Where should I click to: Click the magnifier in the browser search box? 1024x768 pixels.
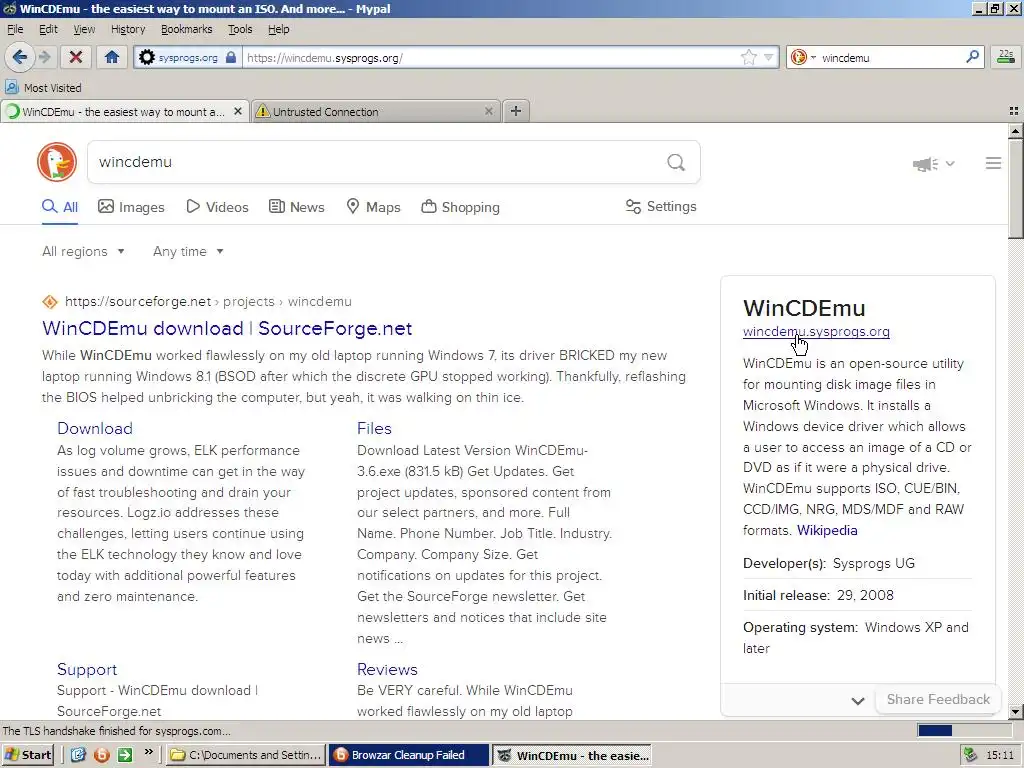pos(972,57)
